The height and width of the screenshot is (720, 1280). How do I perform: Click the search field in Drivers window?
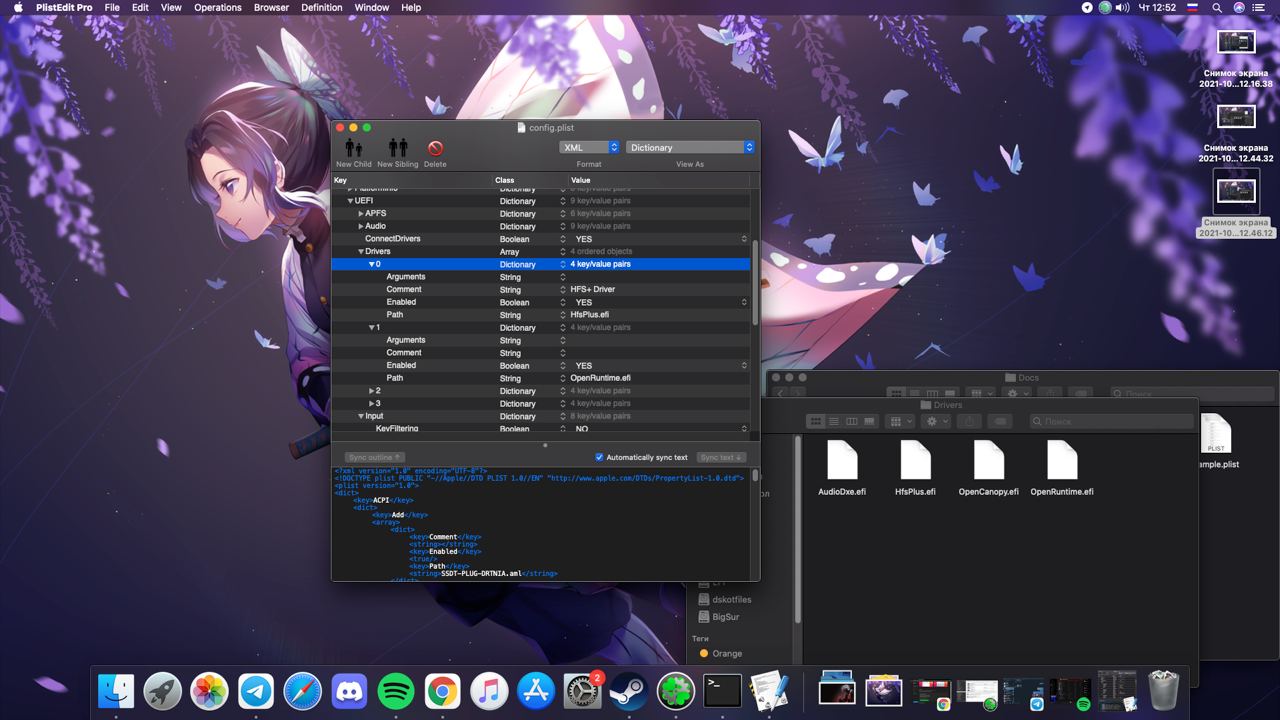point(1110,421)
